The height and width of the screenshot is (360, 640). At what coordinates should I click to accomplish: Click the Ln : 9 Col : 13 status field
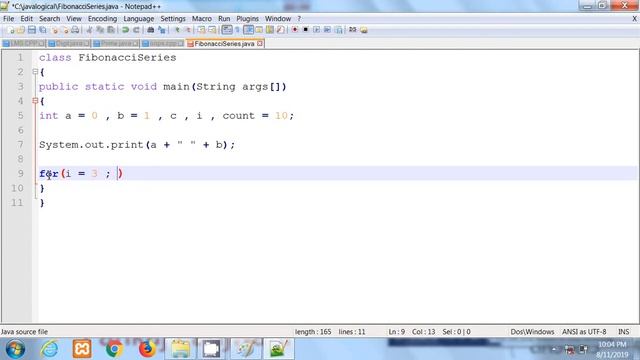412,332
